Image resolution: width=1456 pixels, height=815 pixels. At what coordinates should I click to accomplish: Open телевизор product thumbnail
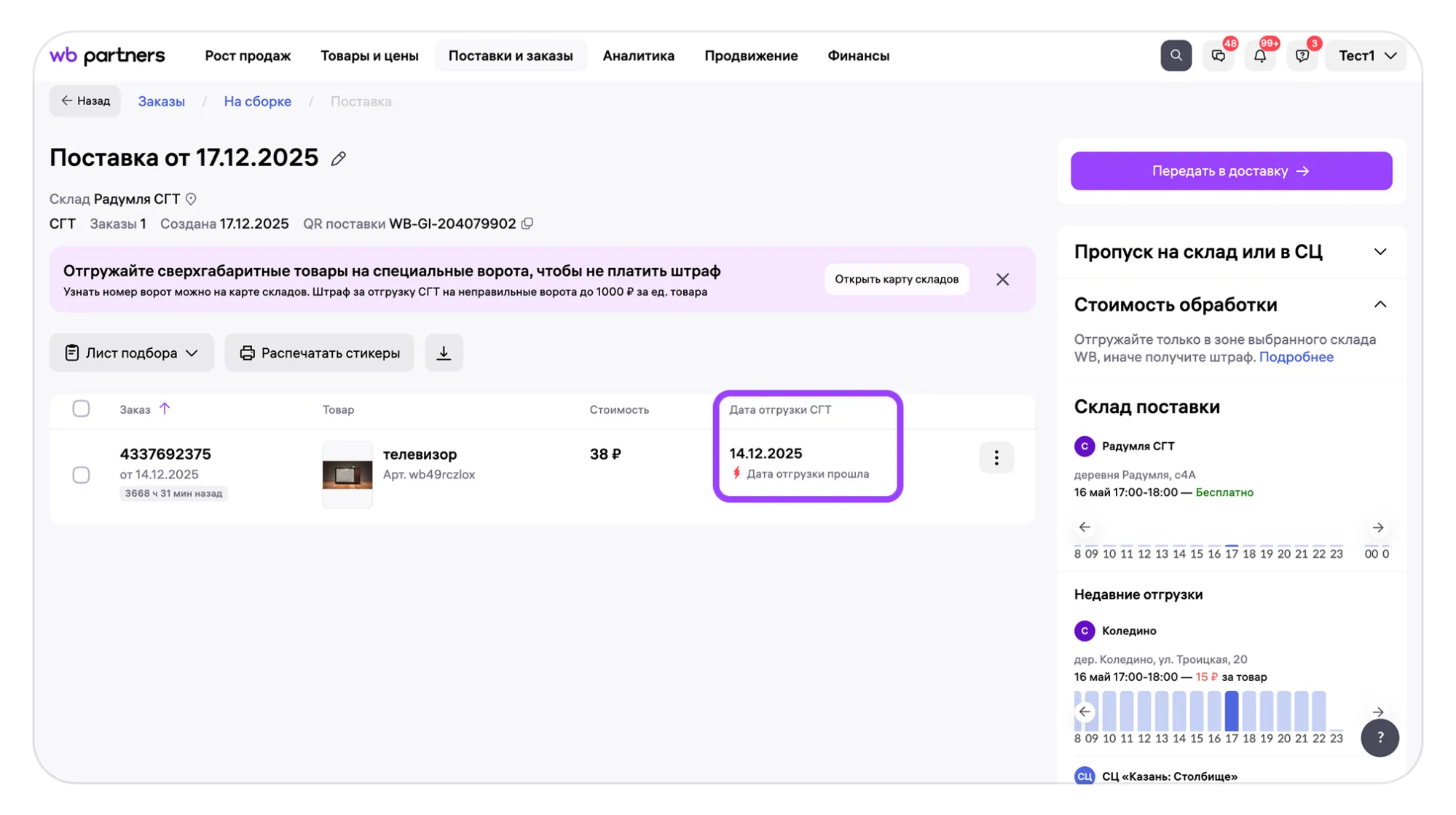pos(347,475)
